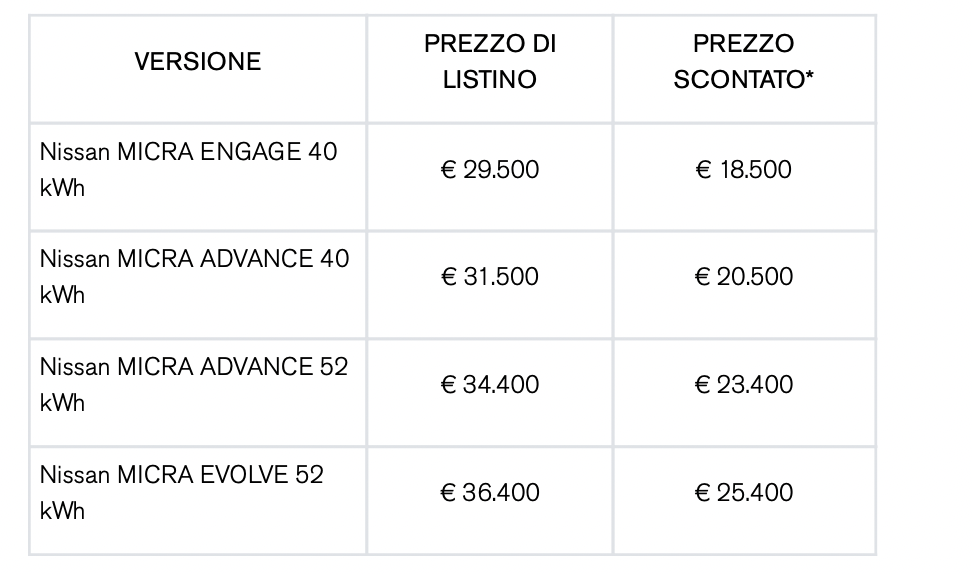Select the Nissan MICRA ADVANCE 40 kWh cell
The height and width of the screenshot is (574, 972).
[195, 276]
